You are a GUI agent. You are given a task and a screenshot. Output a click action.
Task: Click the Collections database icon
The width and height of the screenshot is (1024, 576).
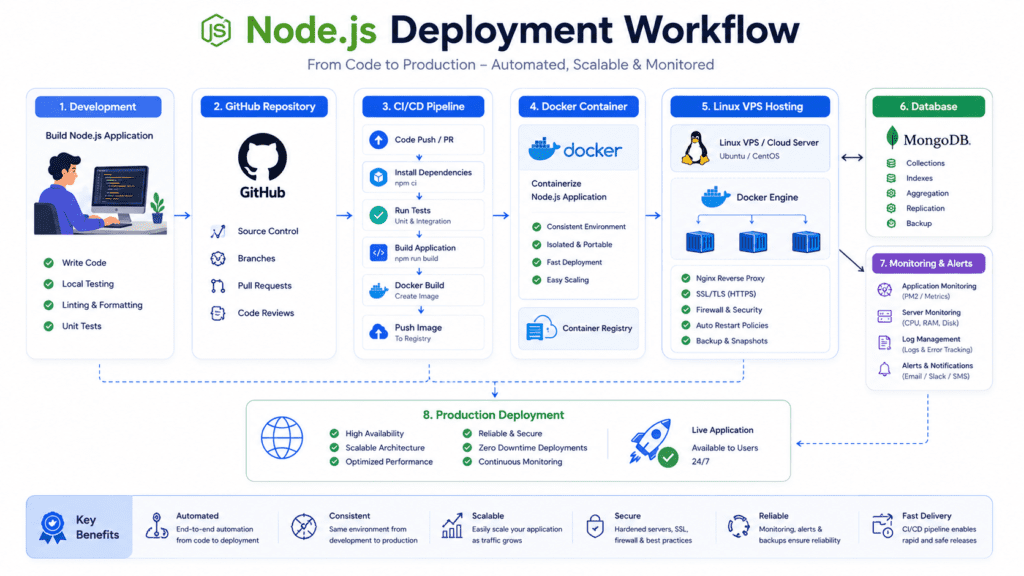coord(891,163)
